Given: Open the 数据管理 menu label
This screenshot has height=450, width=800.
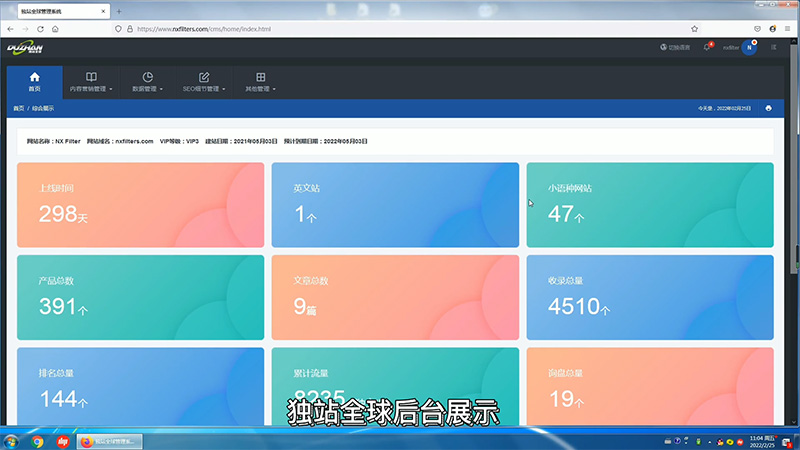Looking at the screenshot, I should 144,89.
